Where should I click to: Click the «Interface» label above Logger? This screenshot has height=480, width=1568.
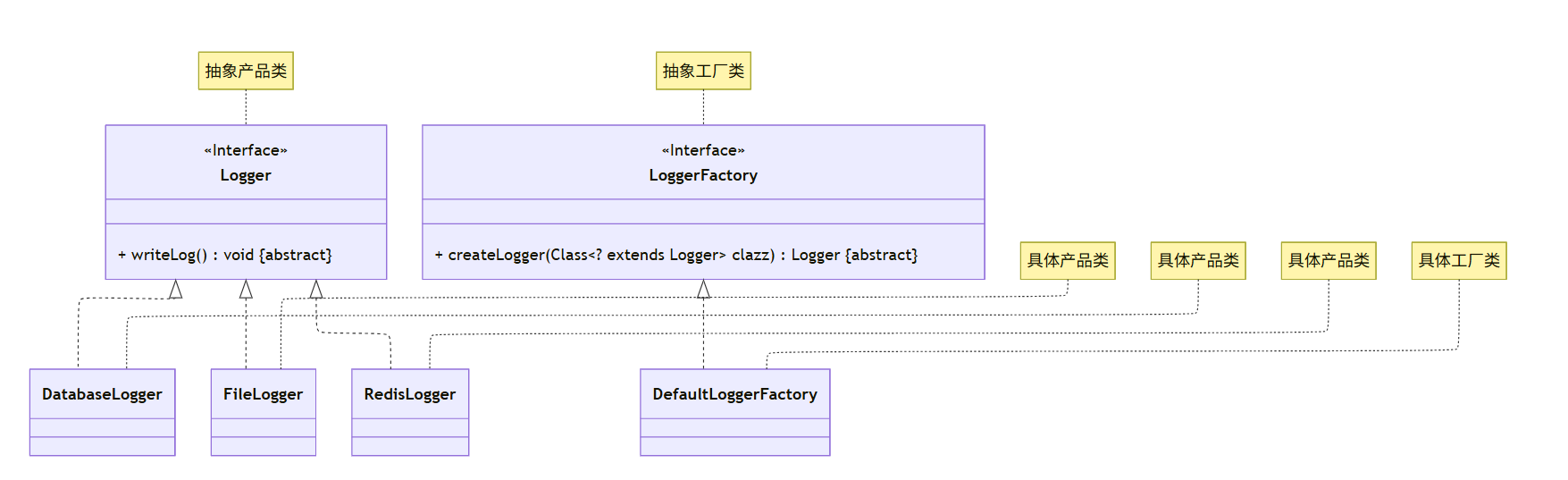[x=246, y=150]
